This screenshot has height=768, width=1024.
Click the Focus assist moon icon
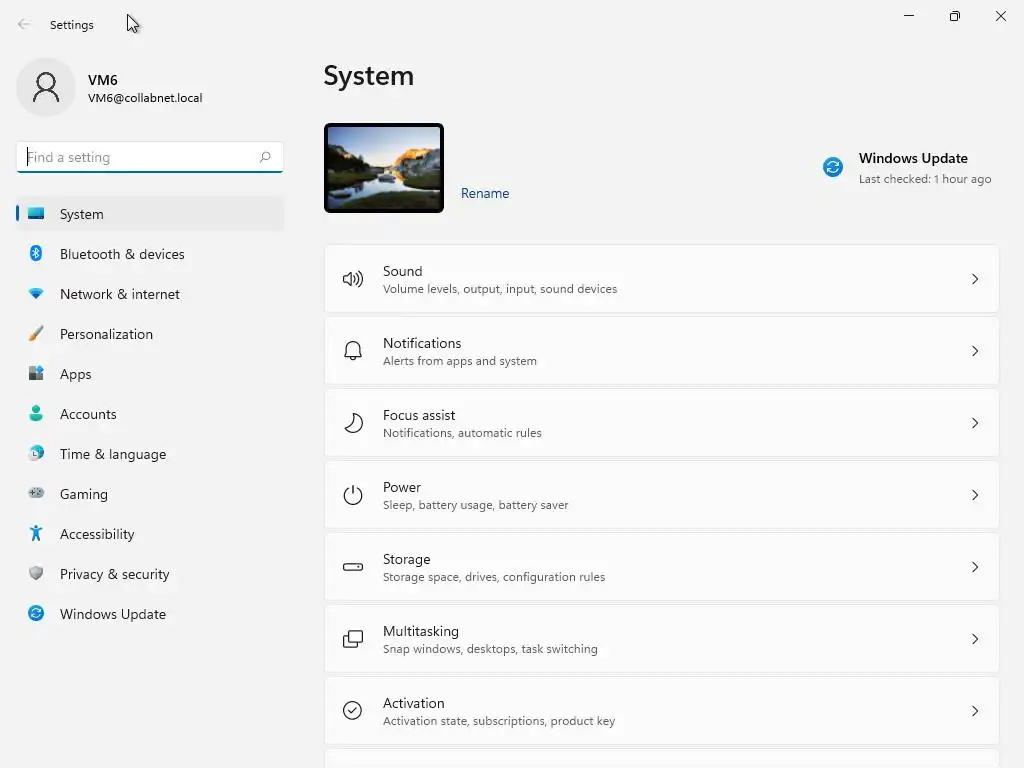coord(353,423)
